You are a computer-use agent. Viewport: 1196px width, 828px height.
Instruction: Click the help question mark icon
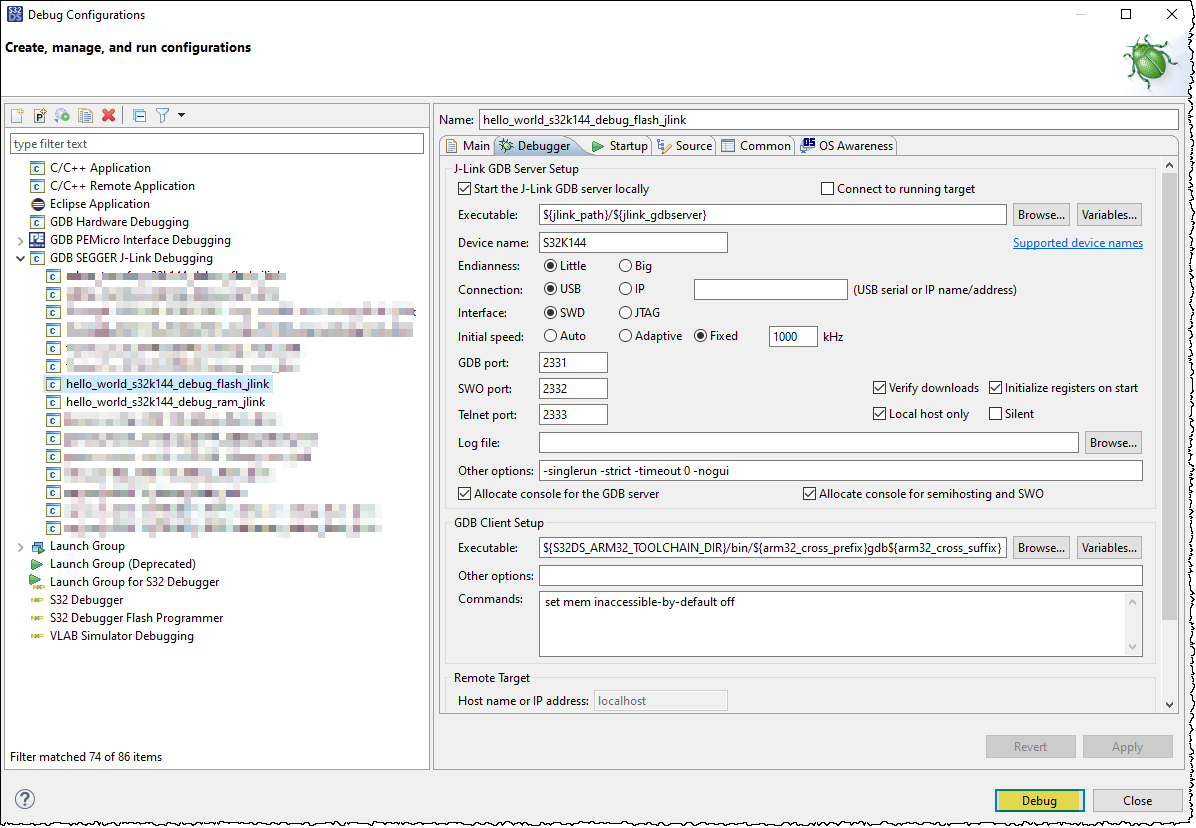(x=24, y=799)
